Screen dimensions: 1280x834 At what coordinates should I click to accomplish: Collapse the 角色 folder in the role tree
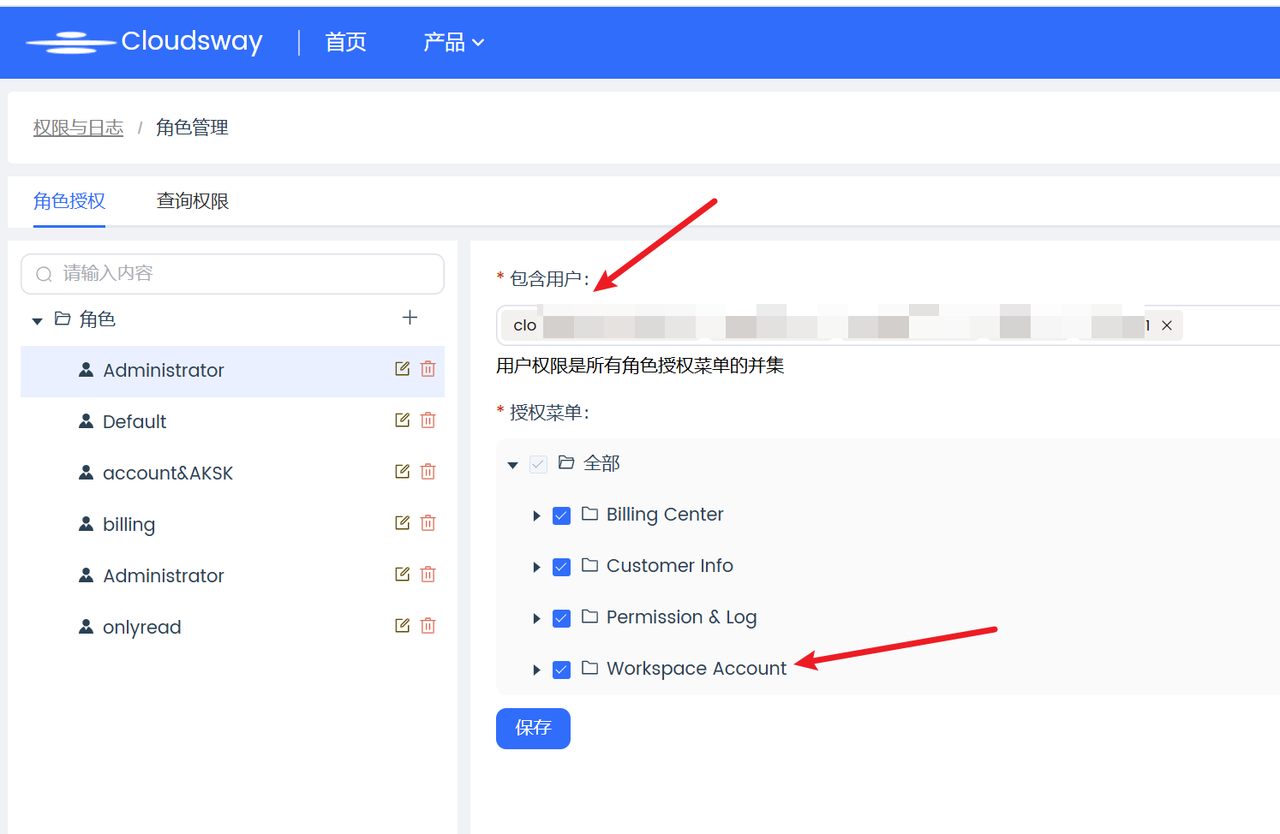(37, 321)
